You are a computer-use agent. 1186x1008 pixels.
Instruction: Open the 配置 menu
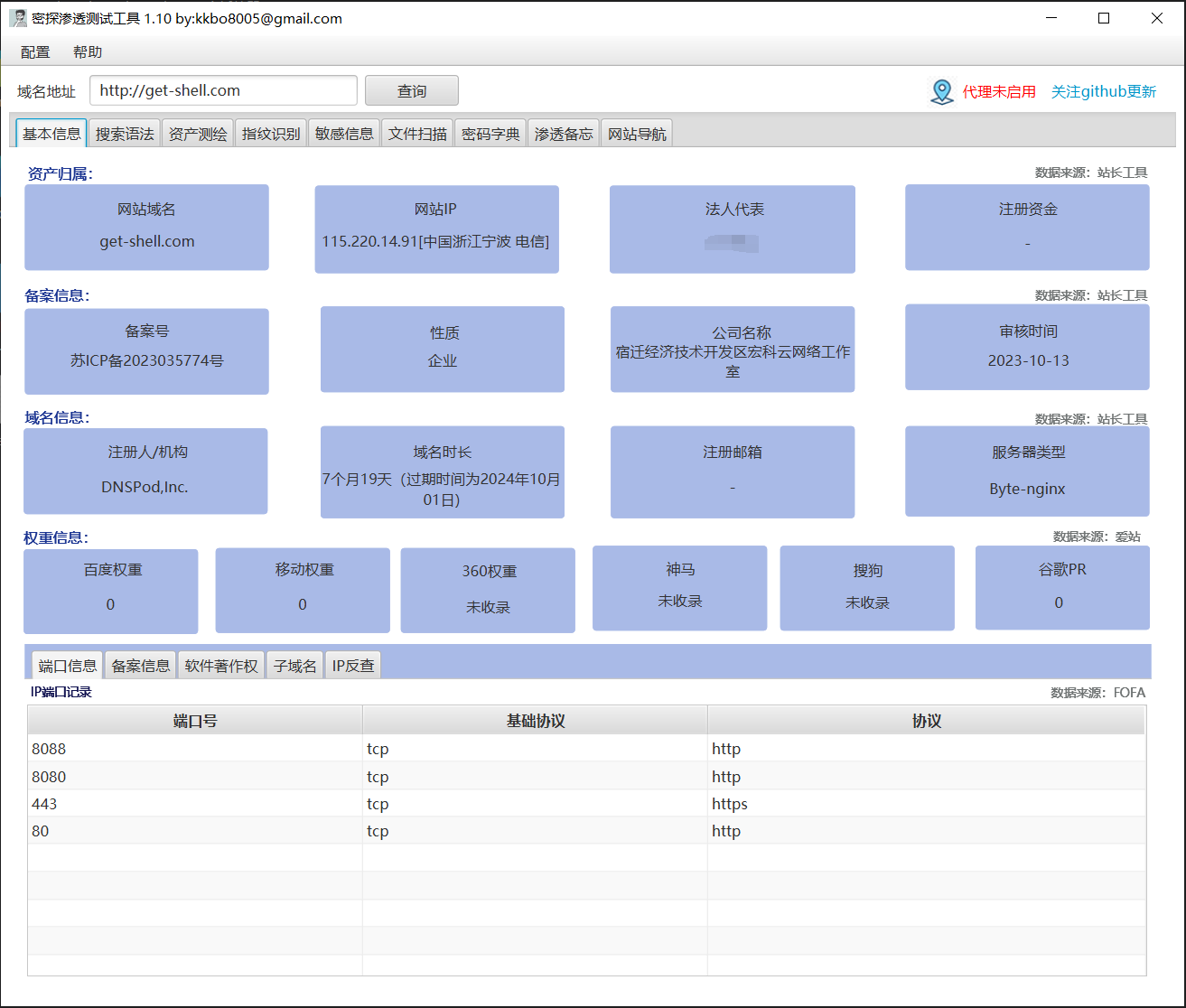click(35, 52)
